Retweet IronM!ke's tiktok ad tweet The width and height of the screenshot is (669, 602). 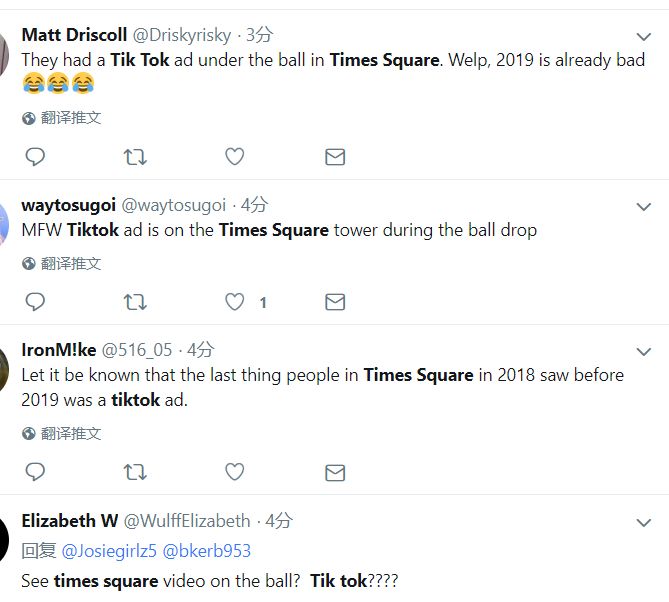(x=134, y=471)
